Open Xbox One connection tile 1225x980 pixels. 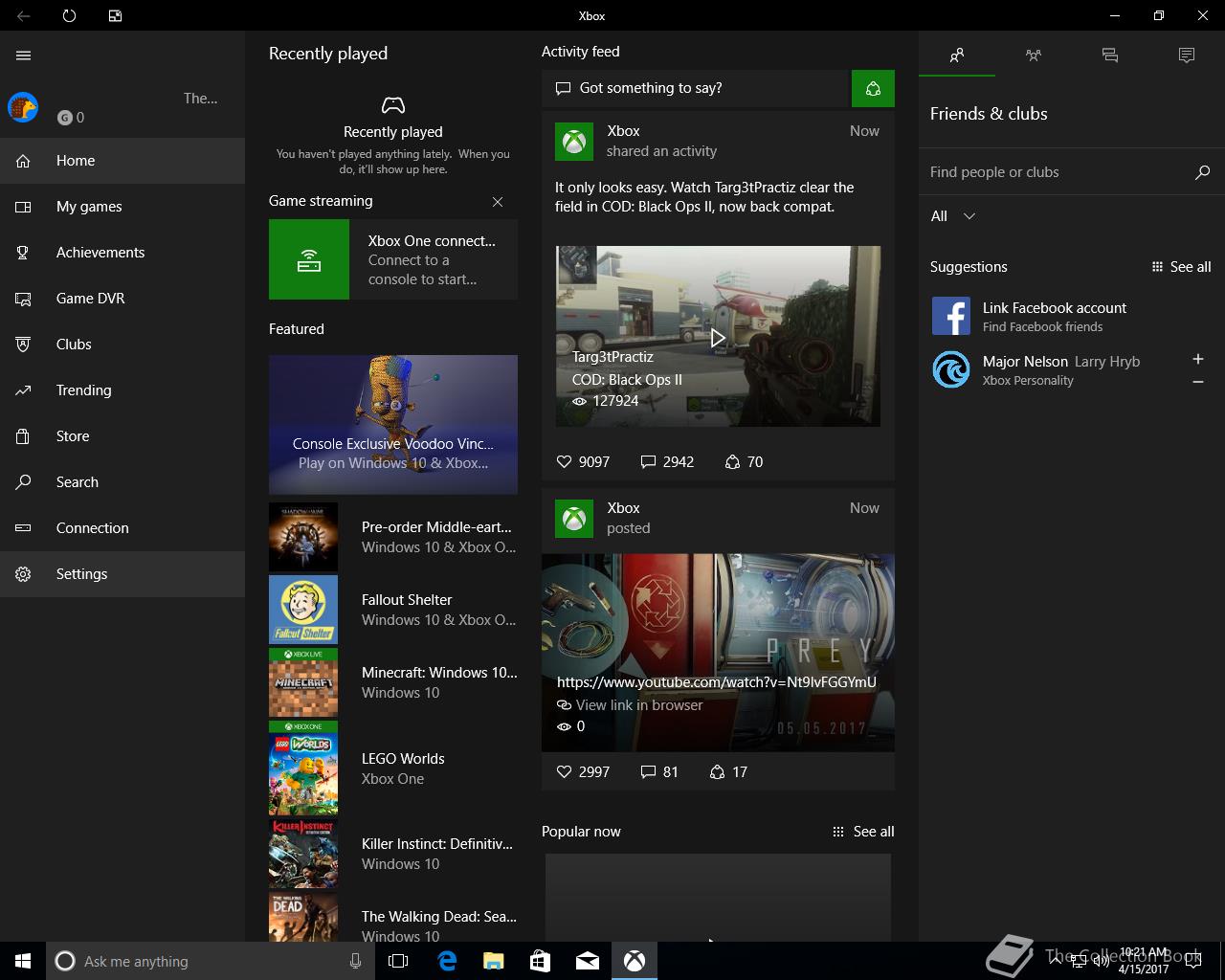point(393,259)
